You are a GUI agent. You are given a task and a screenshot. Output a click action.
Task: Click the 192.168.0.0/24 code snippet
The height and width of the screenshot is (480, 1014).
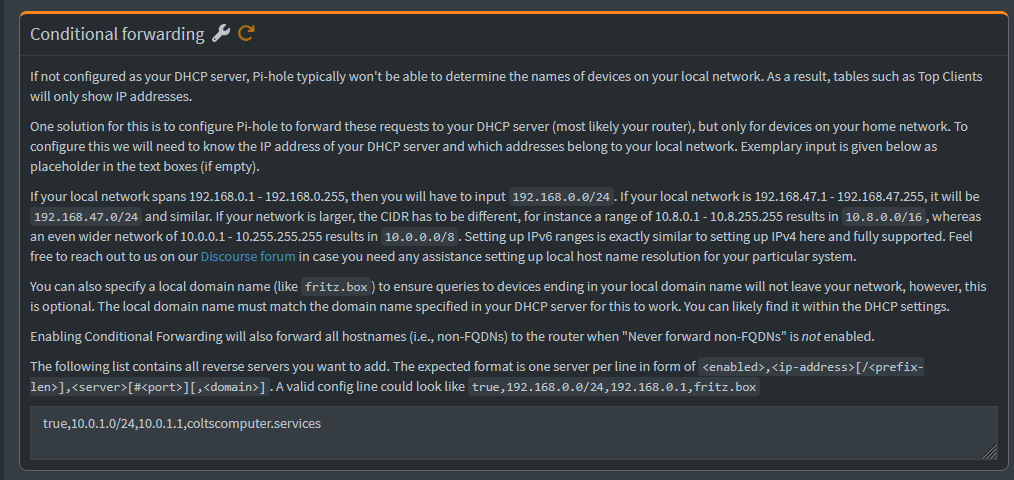point(563,196)
